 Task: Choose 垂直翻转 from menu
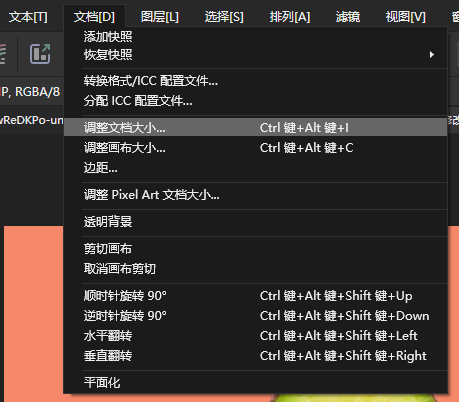pos(255,356)
